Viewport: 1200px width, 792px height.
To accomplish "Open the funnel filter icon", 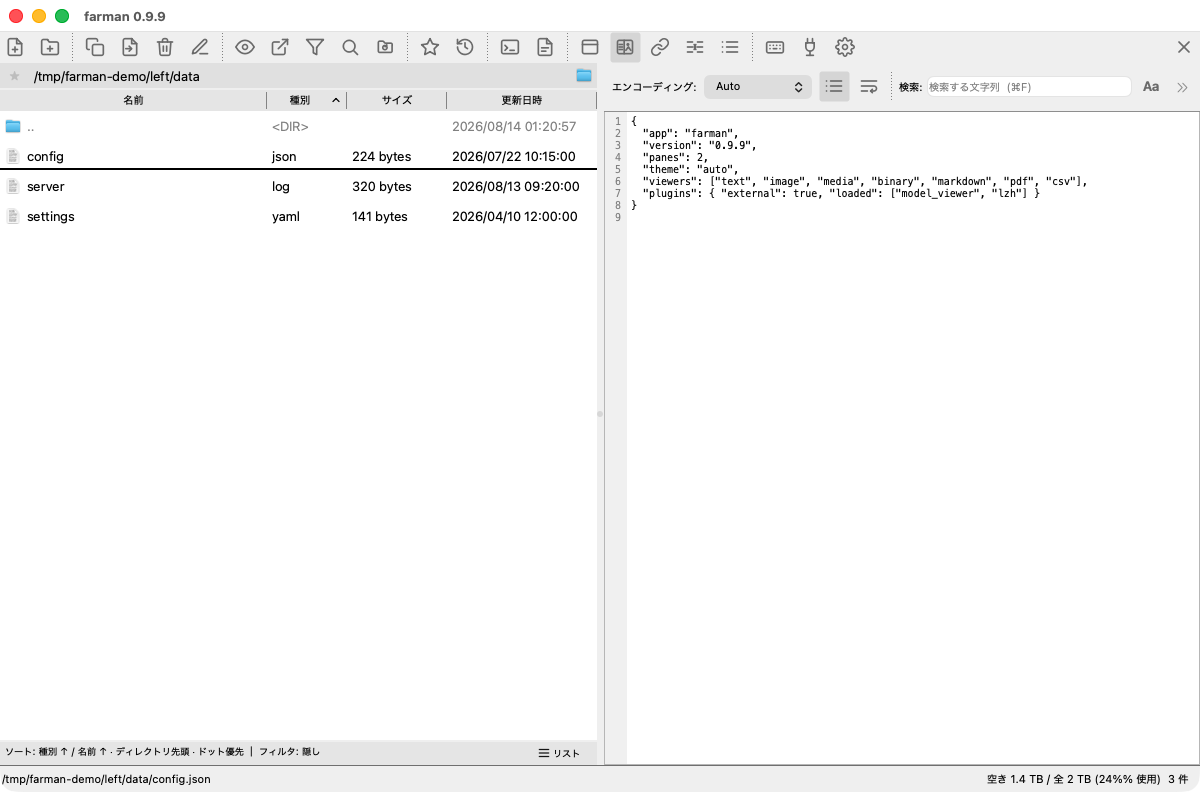I will click(315, 47).
